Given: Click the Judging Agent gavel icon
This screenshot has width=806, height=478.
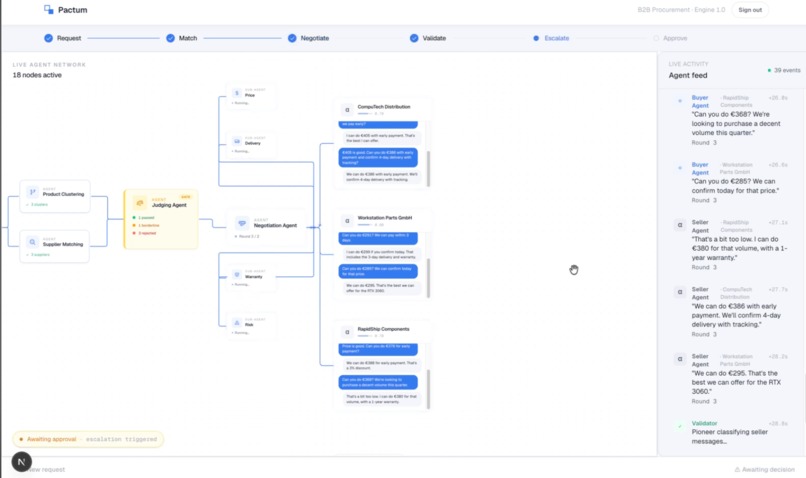Looking at the screenshot, I should tap(139, 203).
